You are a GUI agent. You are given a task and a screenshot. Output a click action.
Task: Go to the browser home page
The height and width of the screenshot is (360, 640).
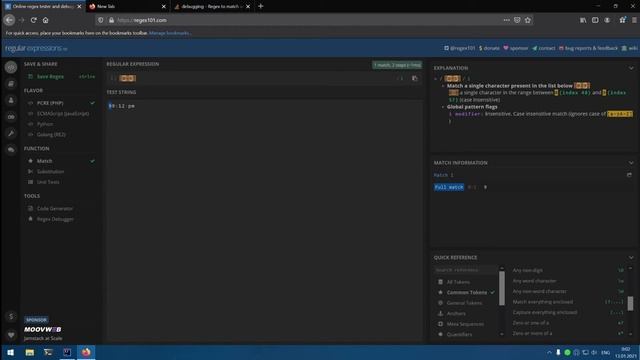[46, 20]
